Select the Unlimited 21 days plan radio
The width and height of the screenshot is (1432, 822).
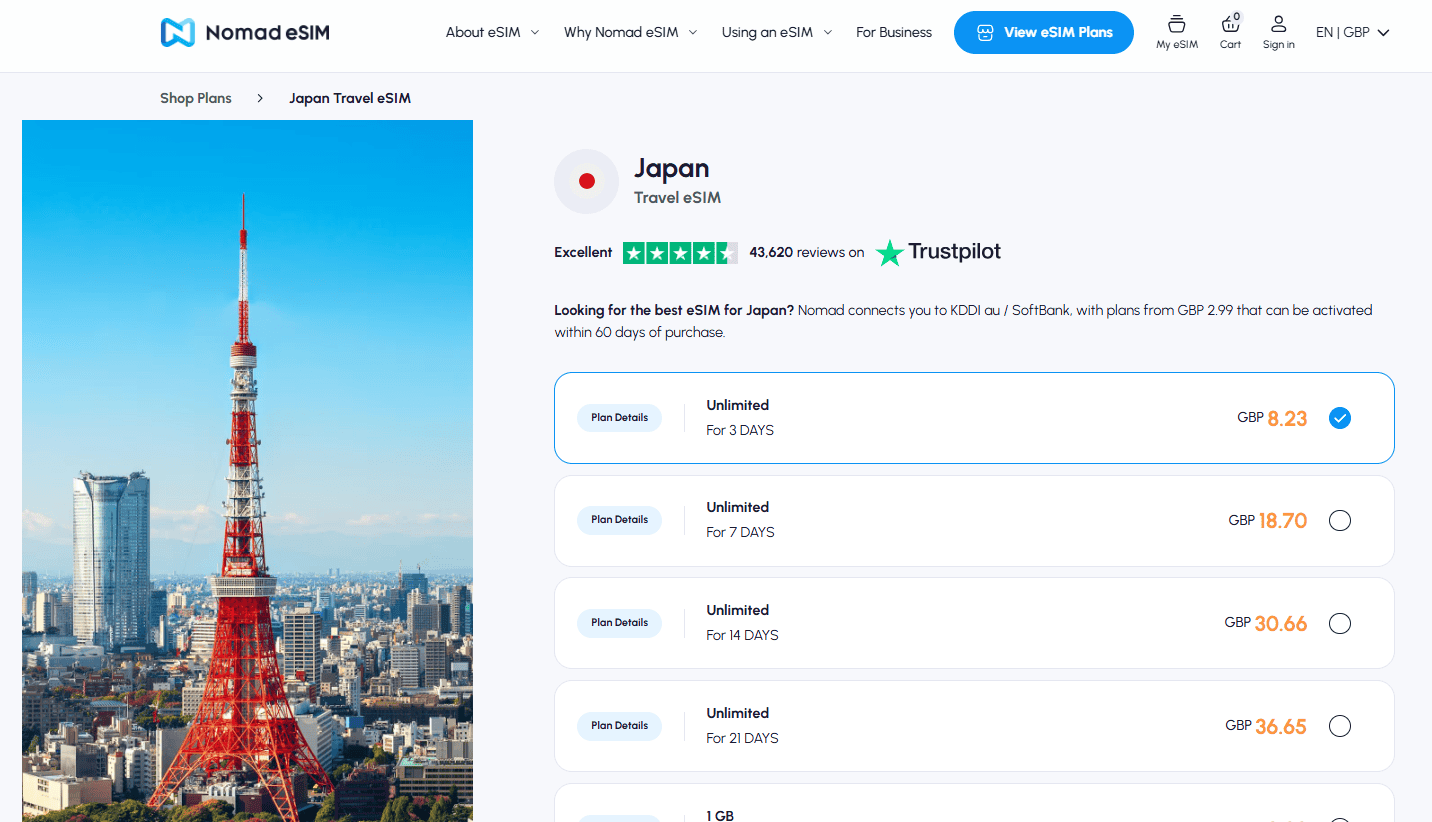tap(1340, 726)
